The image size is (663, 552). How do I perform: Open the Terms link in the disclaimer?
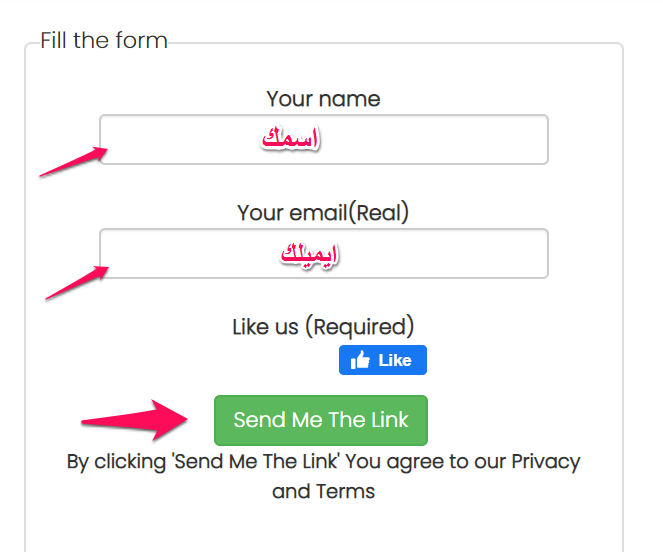(345, 492)
